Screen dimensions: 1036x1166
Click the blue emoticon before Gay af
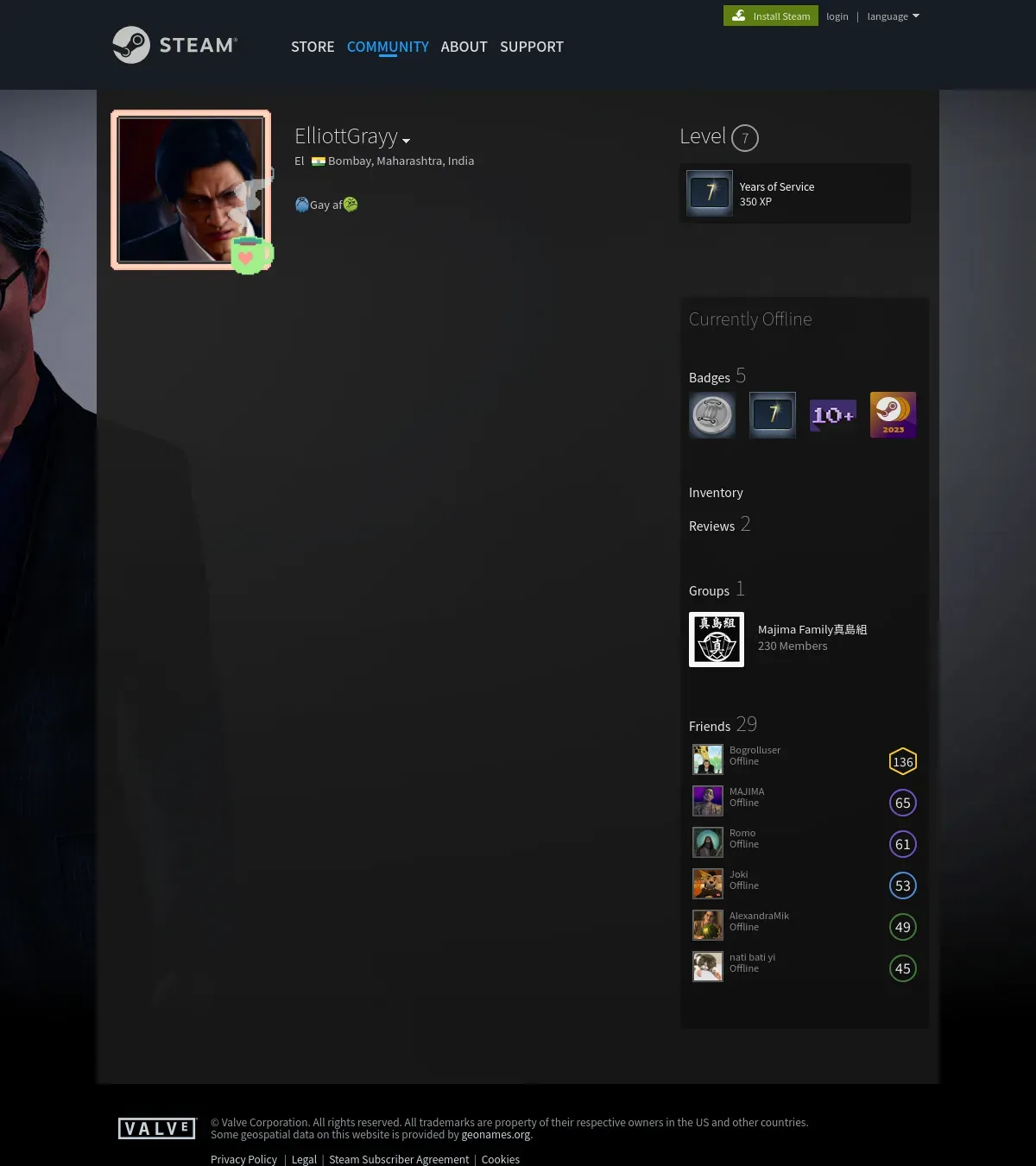(x=302, y=205)
